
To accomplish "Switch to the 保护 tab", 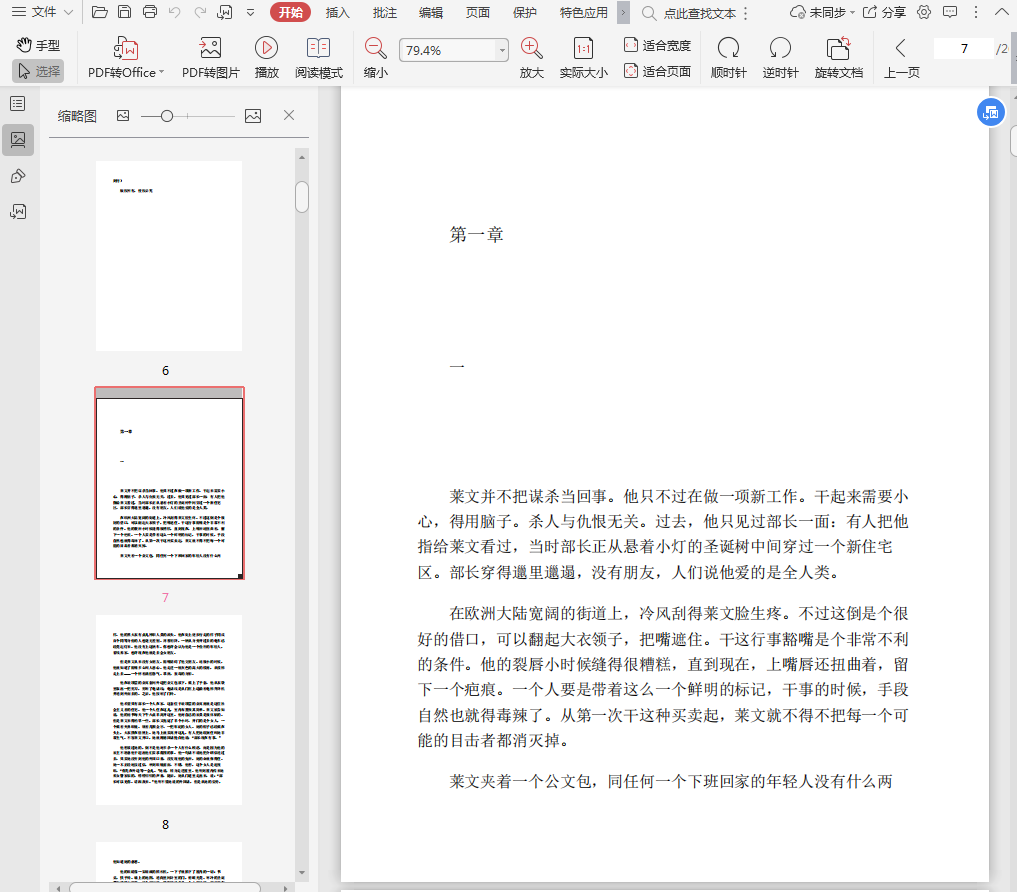I will [525, 12].
